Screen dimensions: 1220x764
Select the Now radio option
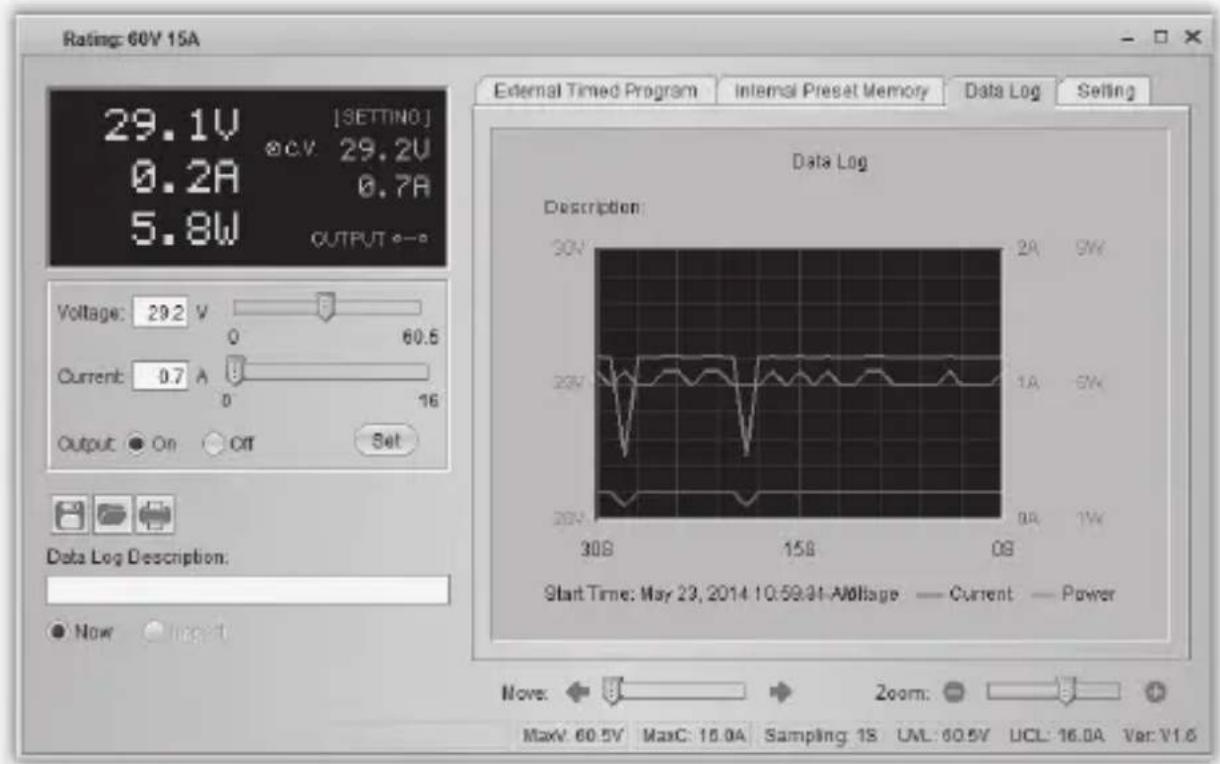(58, 632)
